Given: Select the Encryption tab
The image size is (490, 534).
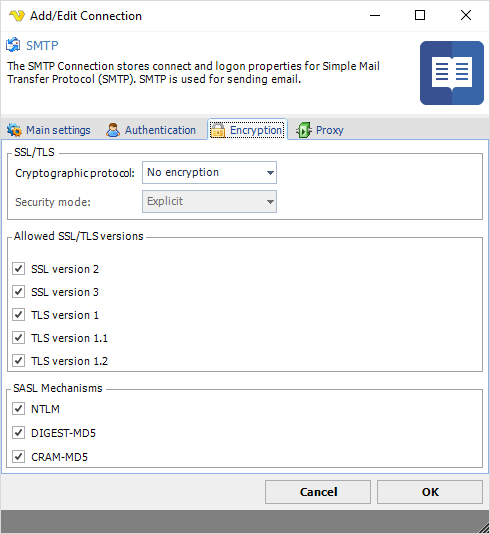Looking at the screenshot, I should tap(248, 130).
